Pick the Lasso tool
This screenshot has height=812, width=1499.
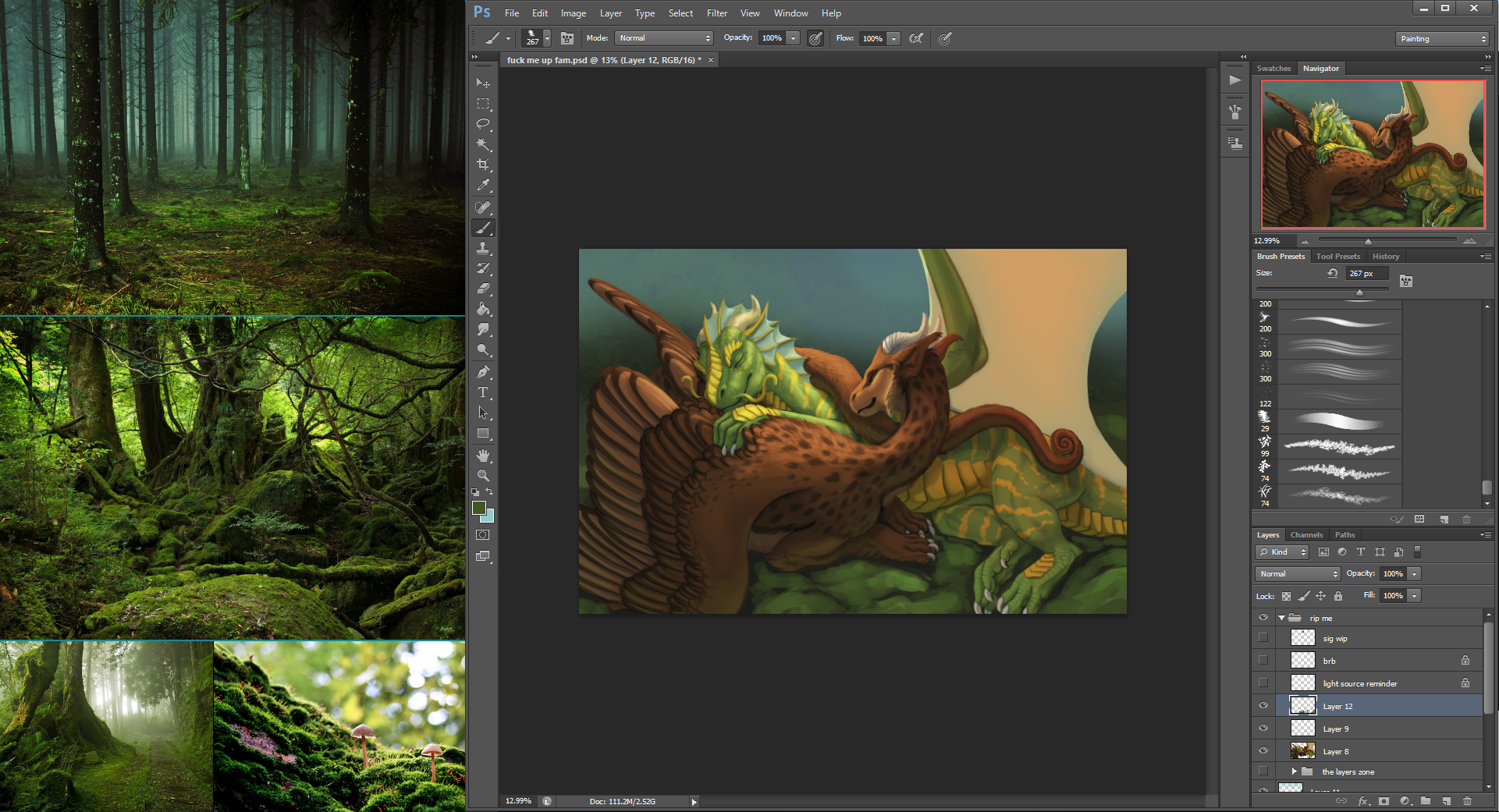coord(483,124)
